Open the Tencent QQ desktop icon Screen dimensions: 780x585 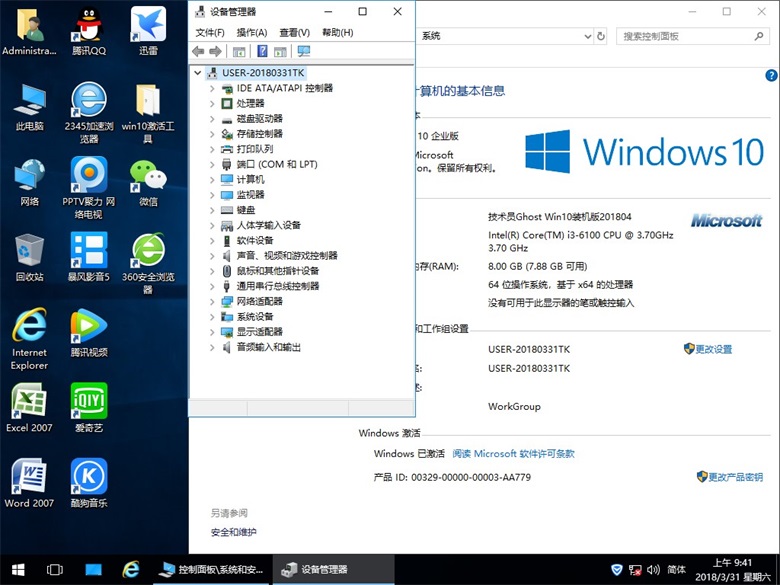coord(89,30)
